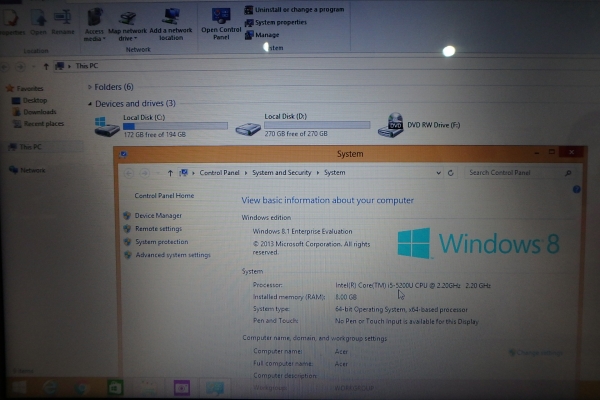
Task: Open System properties in ribbon
Action: pyautogui.click(x=276, y=22)
